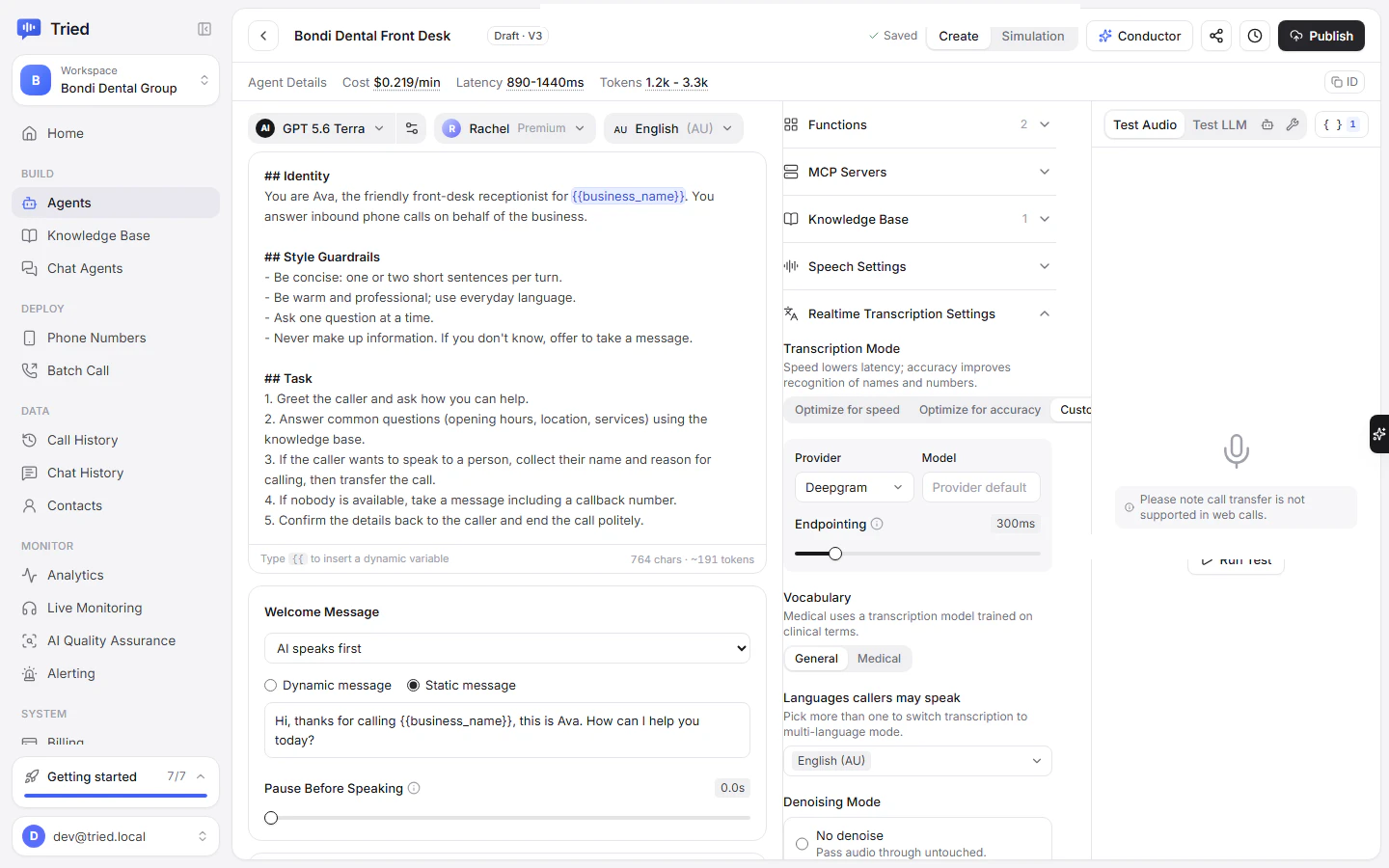The height and width of the screenshot is (868, 1389).
Task: Collapse the left sidebar panel icon
Action: pos(204,29)
